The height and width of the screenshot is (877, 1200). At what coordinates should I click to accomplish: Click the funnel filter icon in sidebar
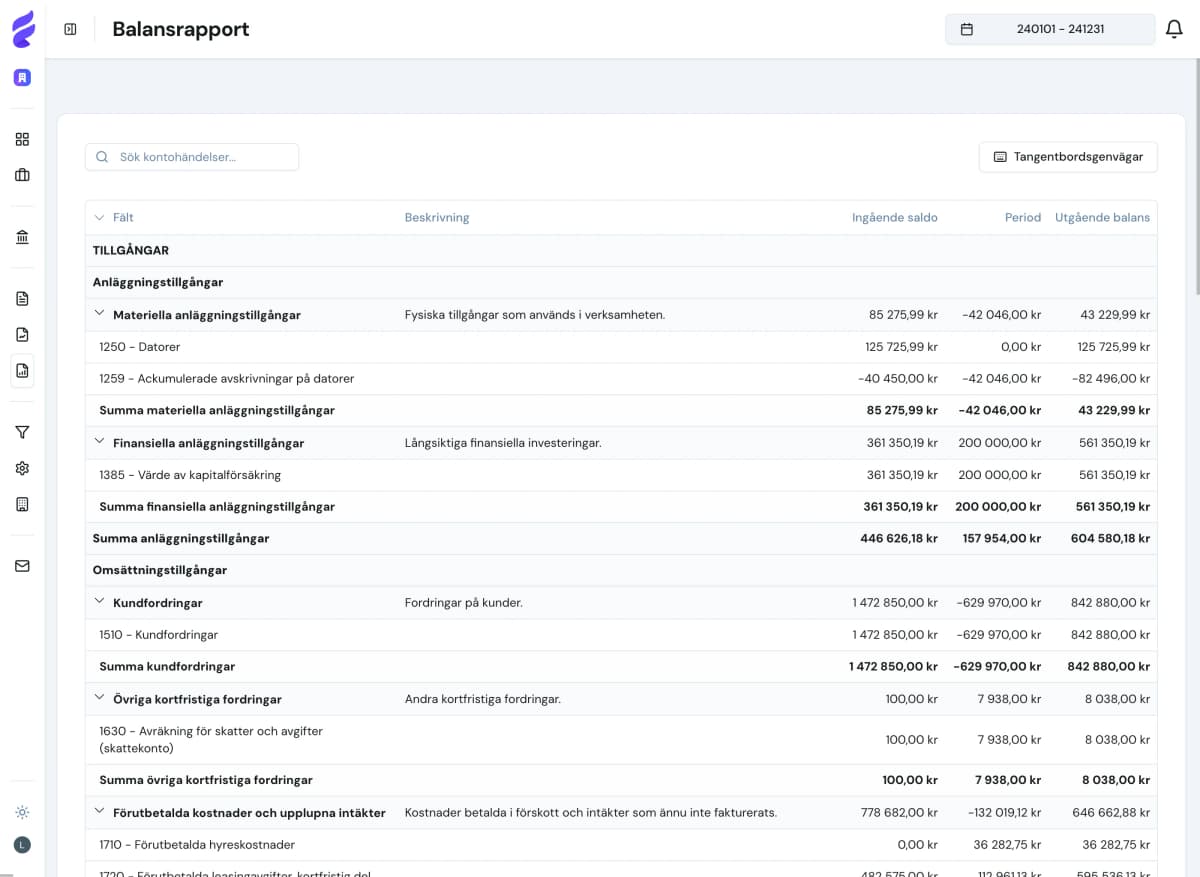coord(22,432)
